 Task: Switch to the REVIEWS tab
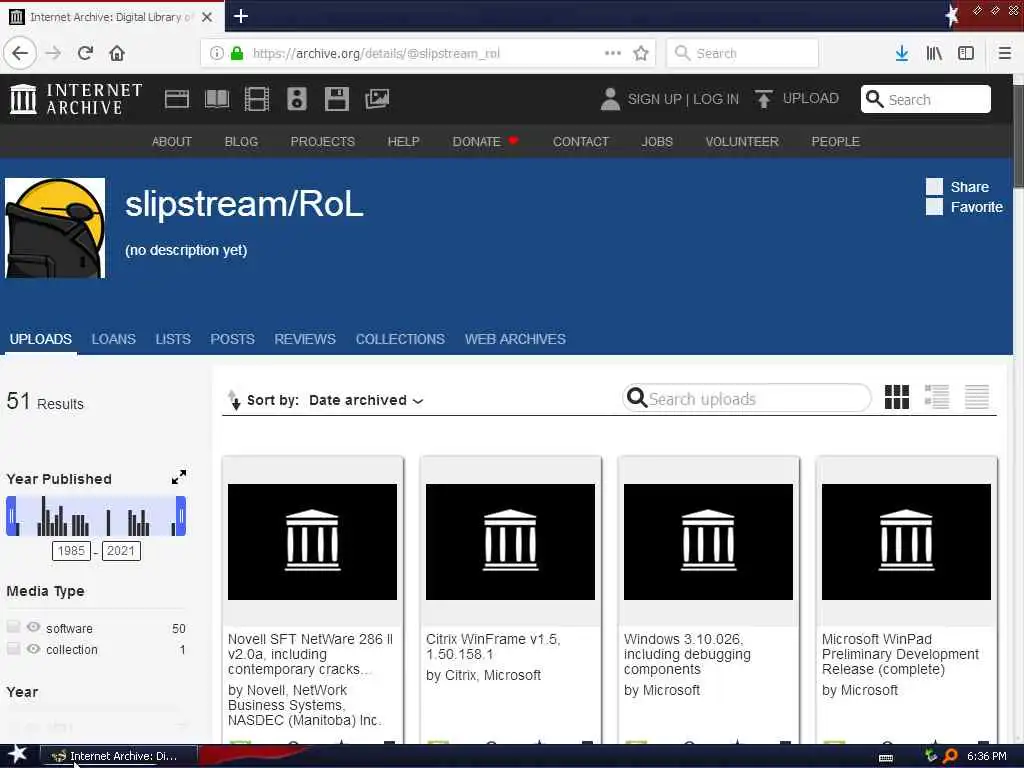305,340
